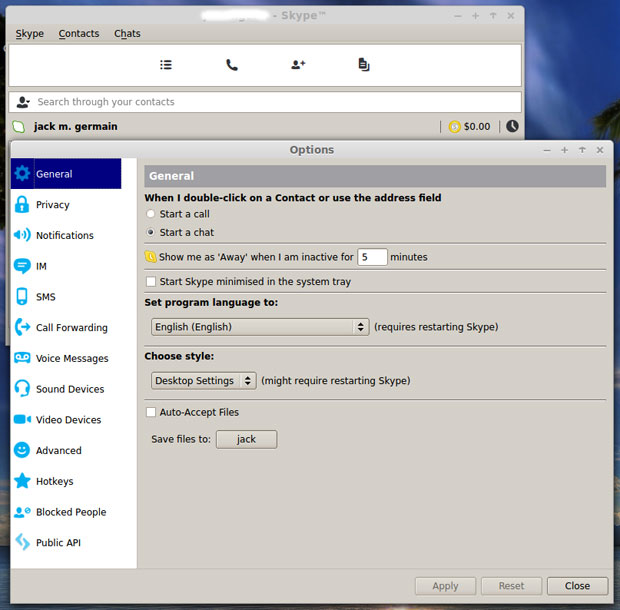This screenshot has height=610, width=620.
Task: Click the Hotkeys star icon
Action: point(22,481)
